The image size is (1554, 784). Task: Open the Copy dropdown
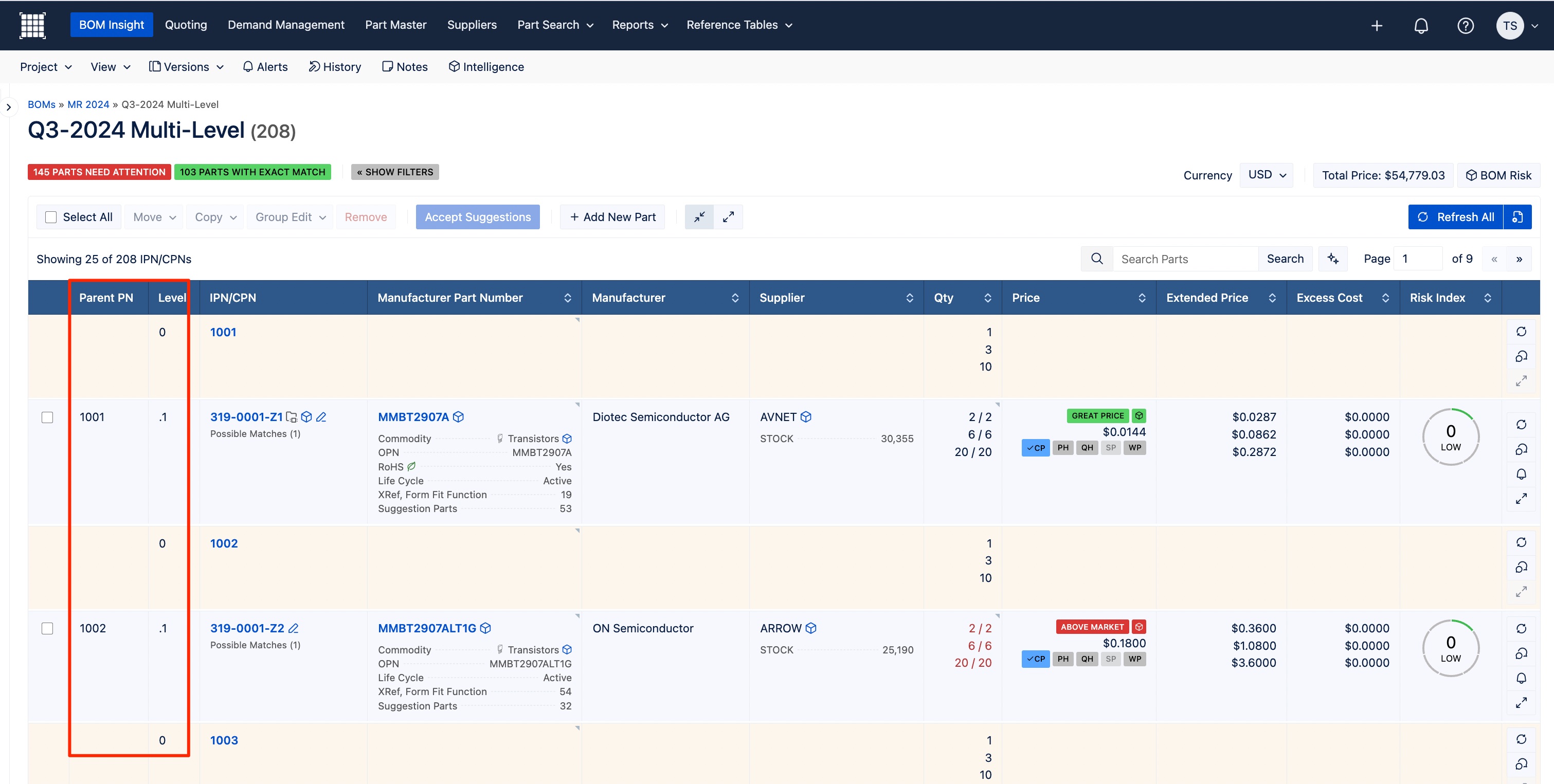pos(215,217)
